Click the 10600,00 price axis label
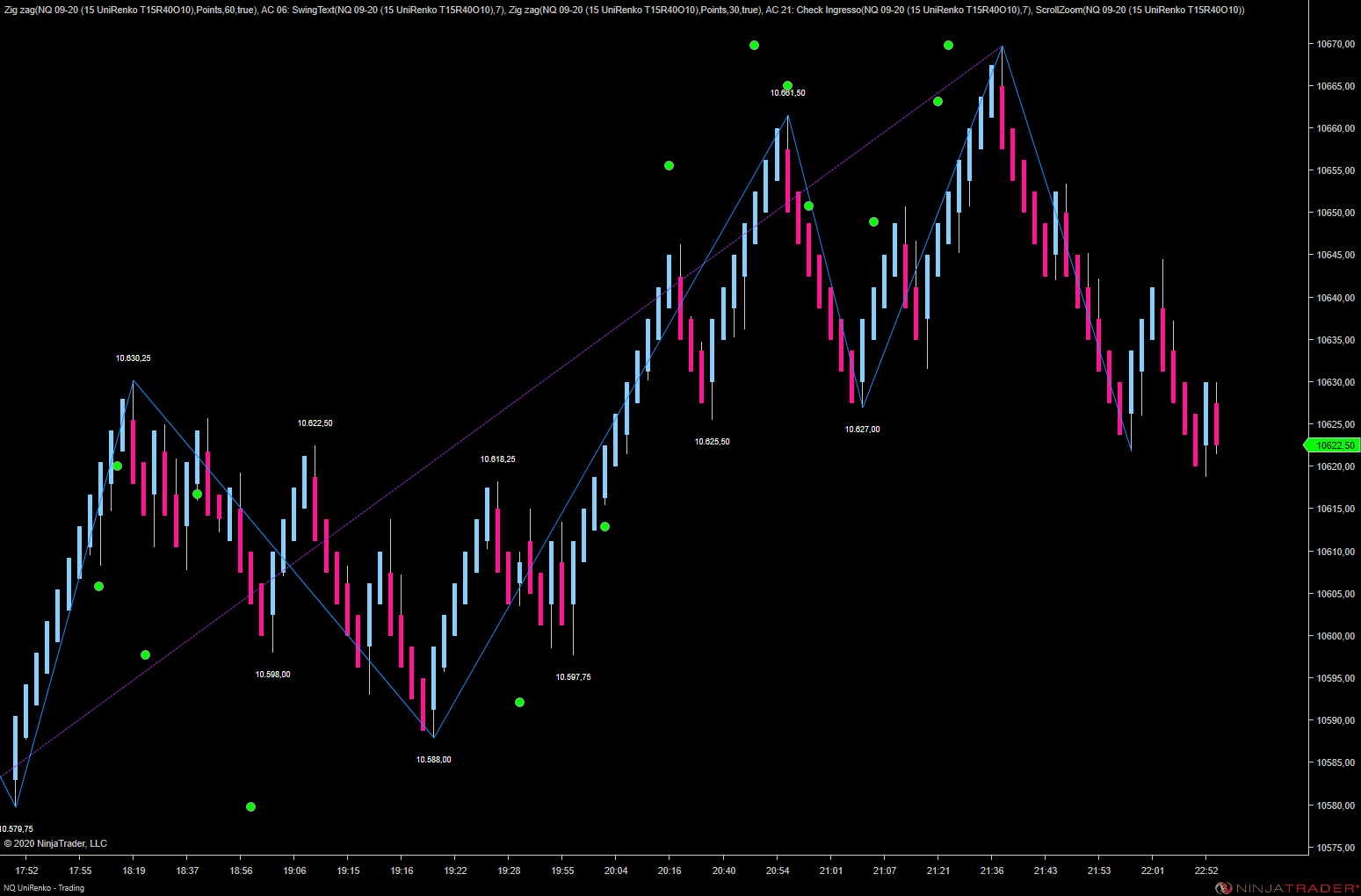Viewport: 1361px width, 896px height. [x=1335, y=636]
